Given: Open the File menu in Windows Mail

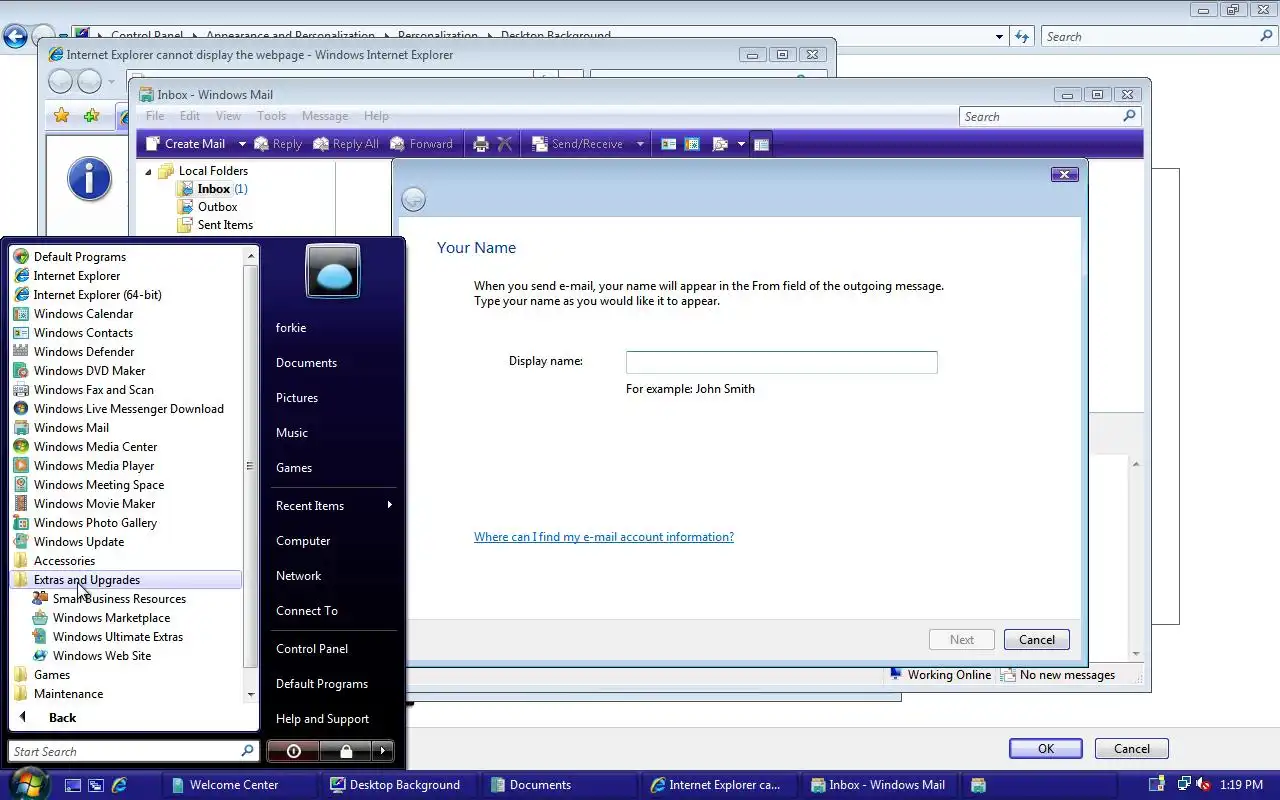Looking at the screenshot, I should (155, 116).
